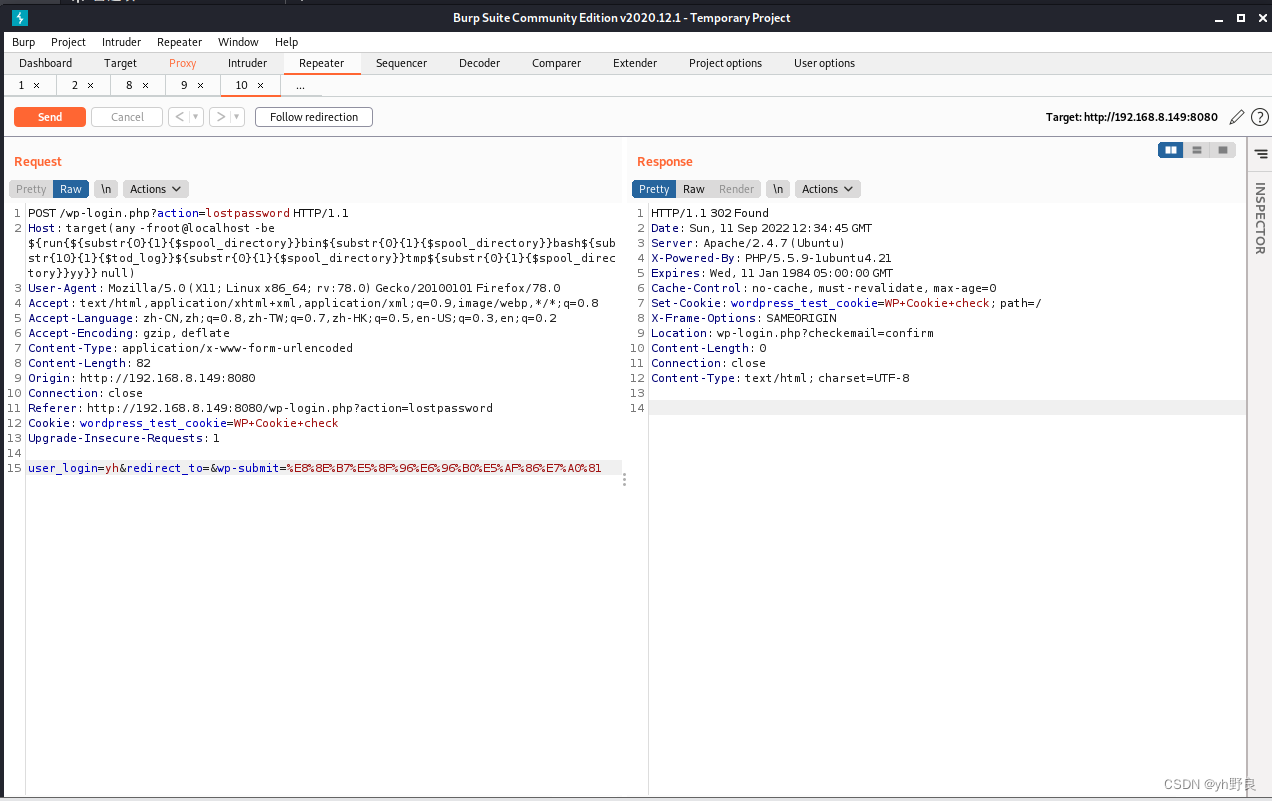Switch to the Extender tab
This screenshot has width=1272, height=801.
click(635, 63)
